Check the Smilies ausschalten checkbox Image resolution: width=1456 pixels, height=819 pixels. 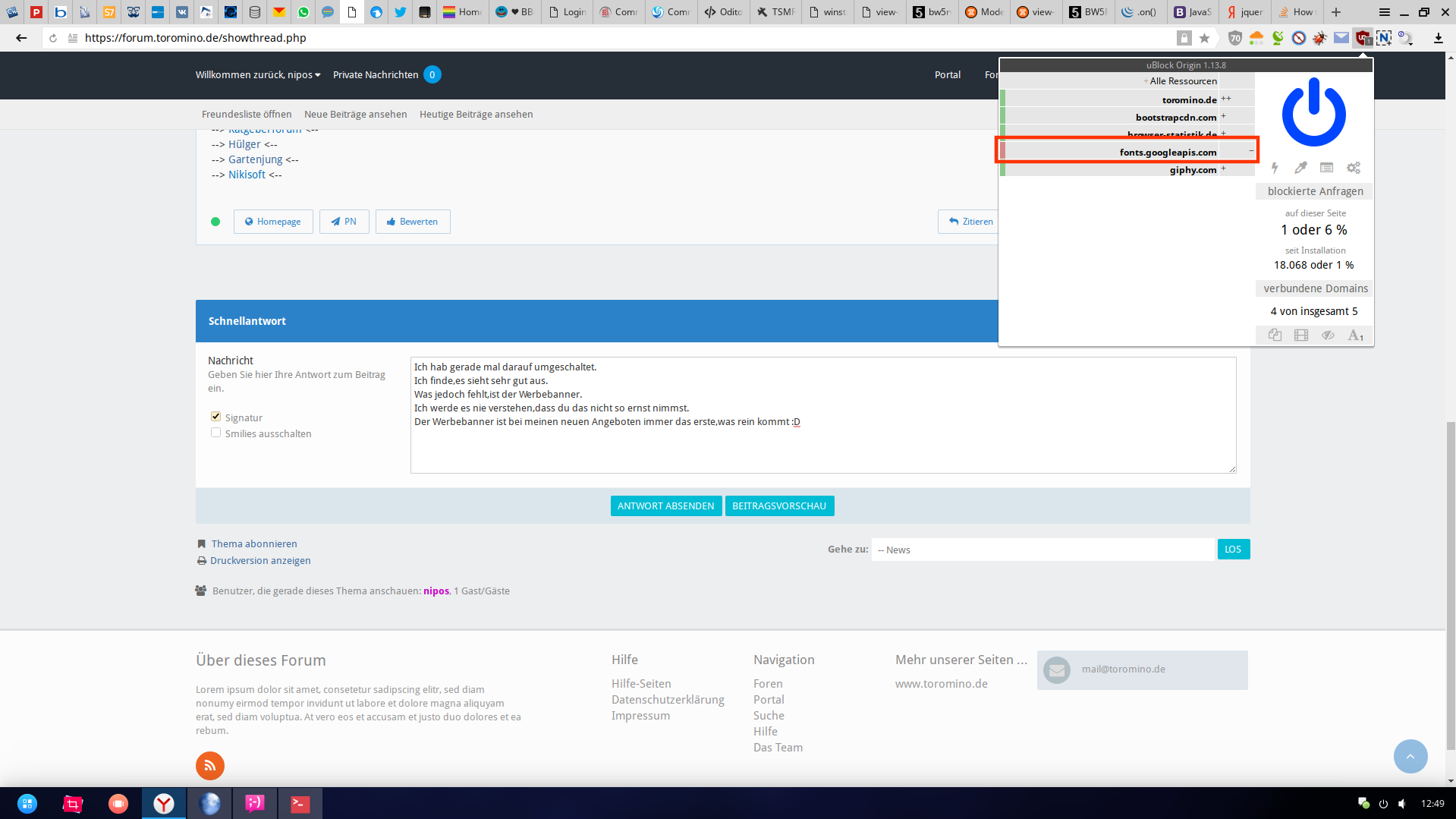[x=216, y=433]
